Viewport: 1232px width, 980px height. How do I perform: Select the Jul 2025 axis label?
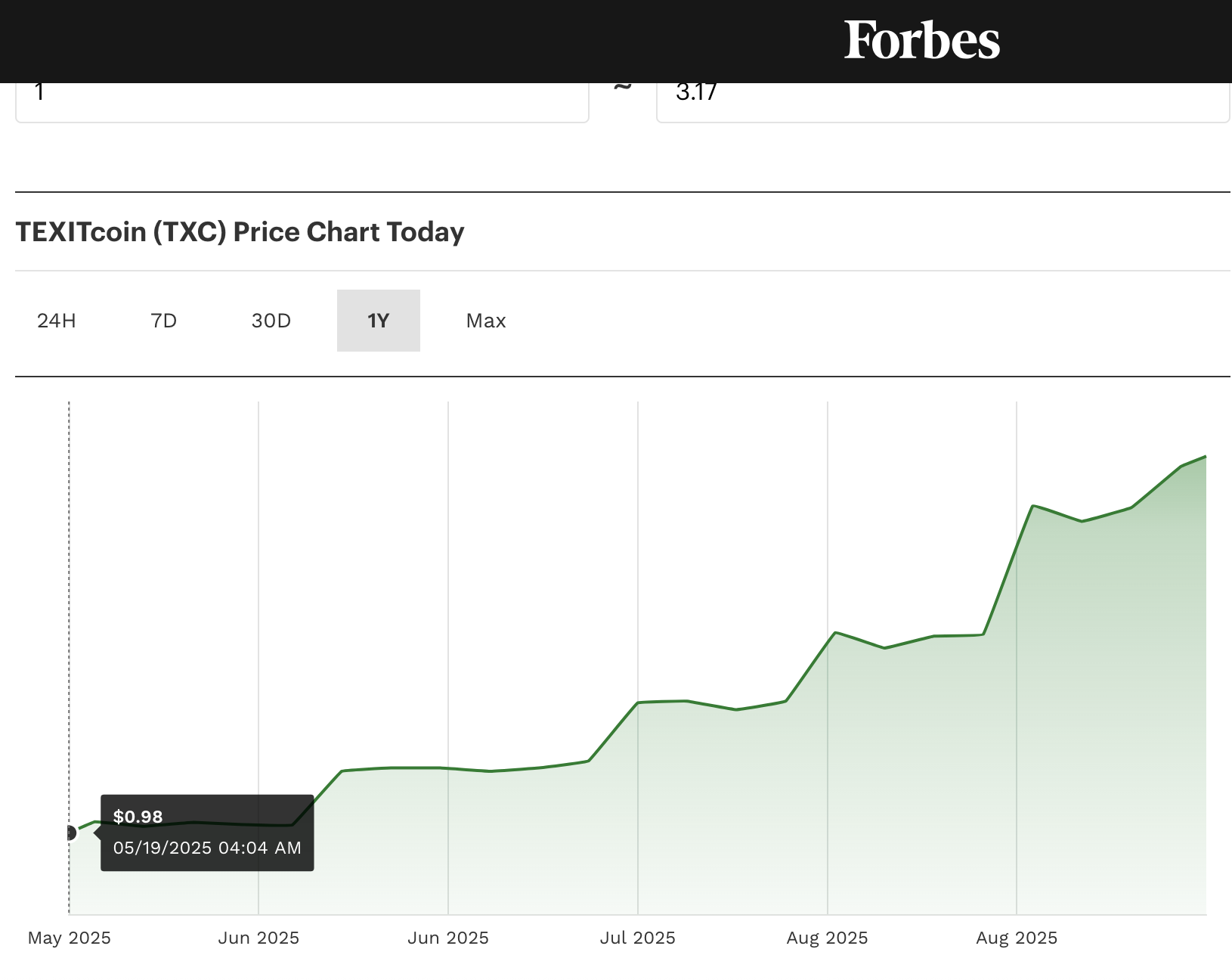click(638, 938)
